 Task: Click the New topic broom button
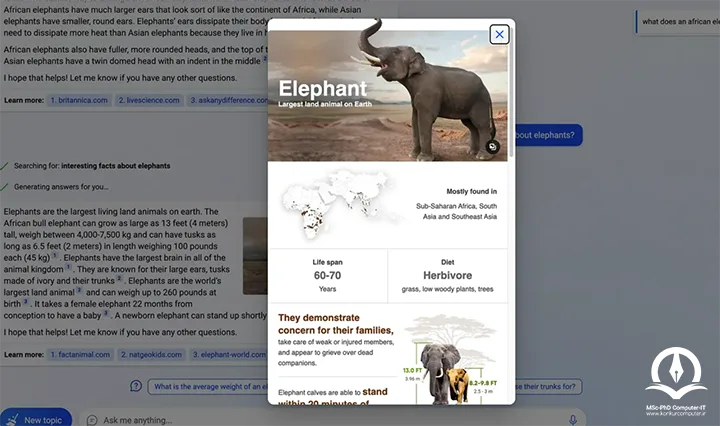36,419
